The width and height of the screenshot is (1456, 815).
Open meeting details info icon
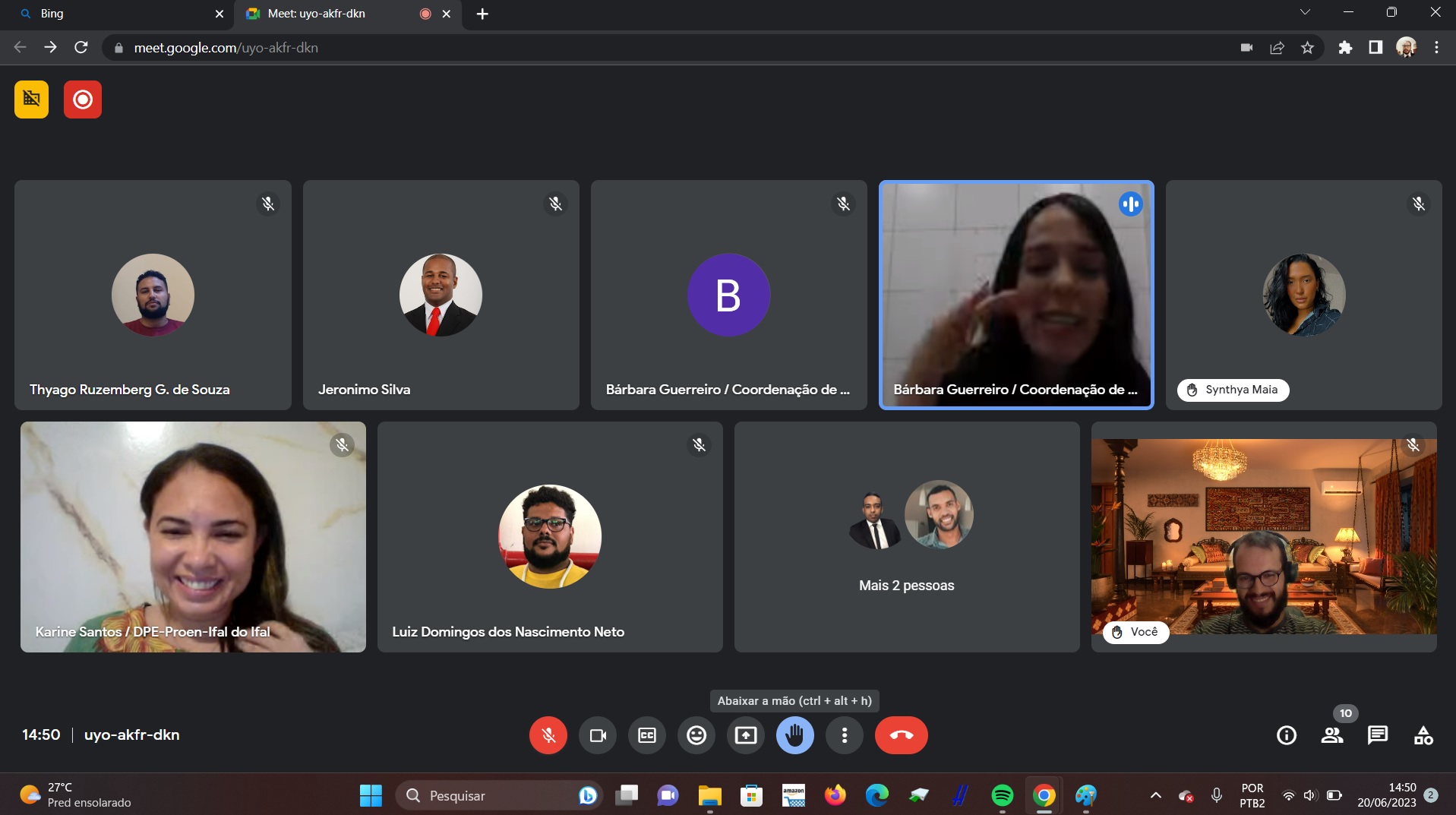pyautogui.click(x=1286, y=735)
